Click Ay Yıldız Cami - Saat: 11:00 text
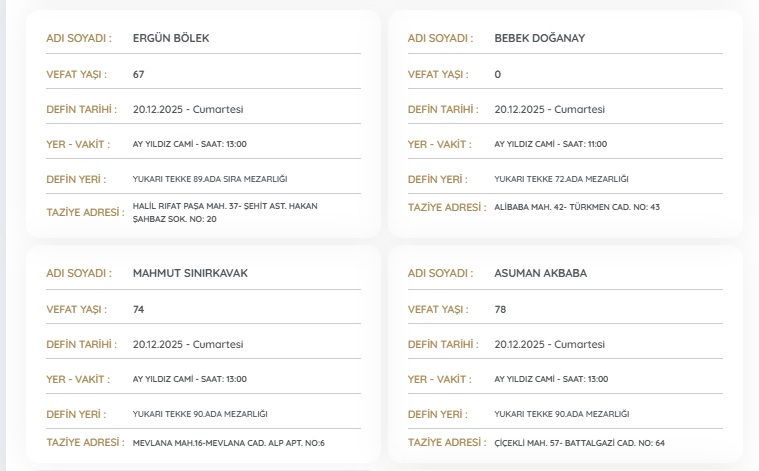 (550, 144)
